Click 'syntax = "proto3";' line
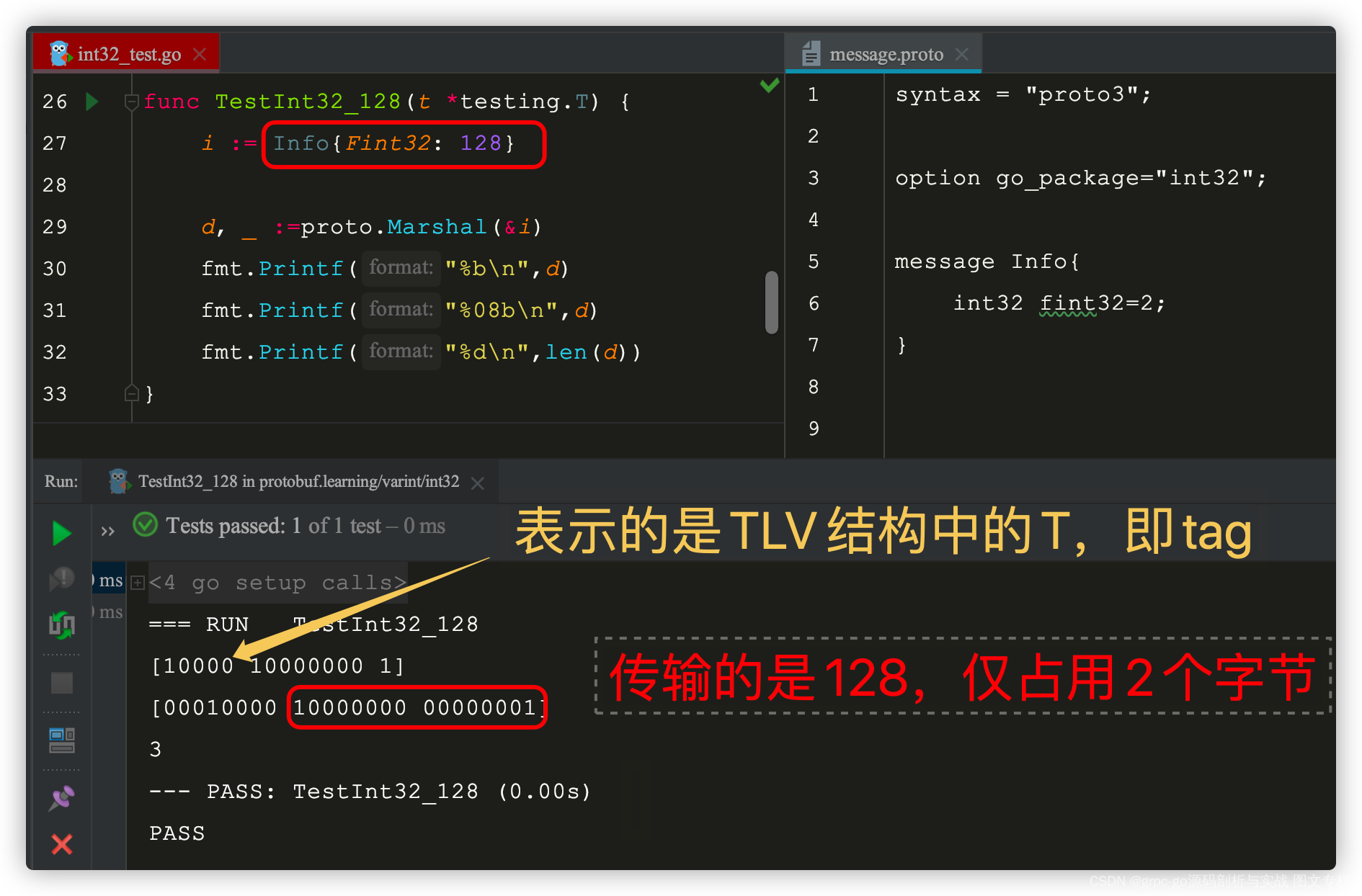 (1023, 94)
